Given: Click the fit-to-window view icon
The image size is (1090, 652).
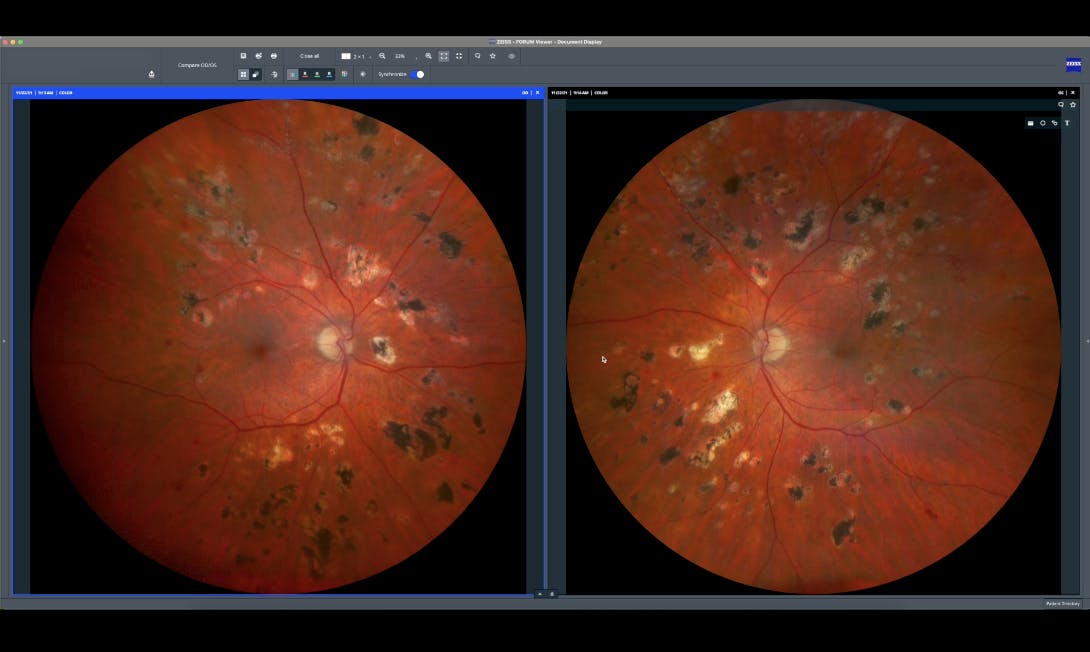Looking at the screenshot, I should [444, 56].
